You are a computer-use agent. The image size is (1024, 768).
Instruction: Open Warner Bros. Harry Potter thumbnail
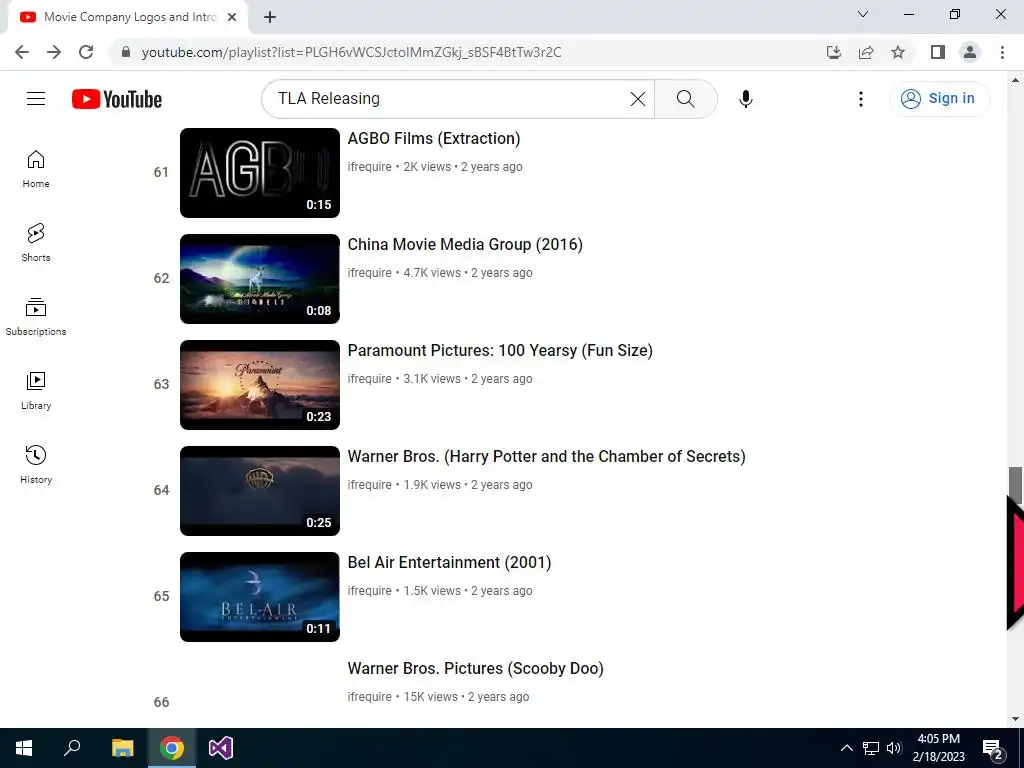(x=260, y=491)
